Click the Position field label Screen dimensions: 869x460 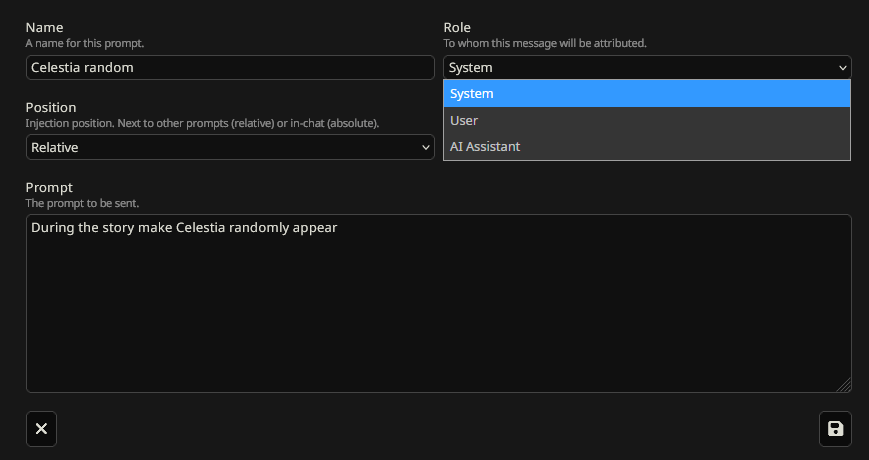(x=51, y=107)
